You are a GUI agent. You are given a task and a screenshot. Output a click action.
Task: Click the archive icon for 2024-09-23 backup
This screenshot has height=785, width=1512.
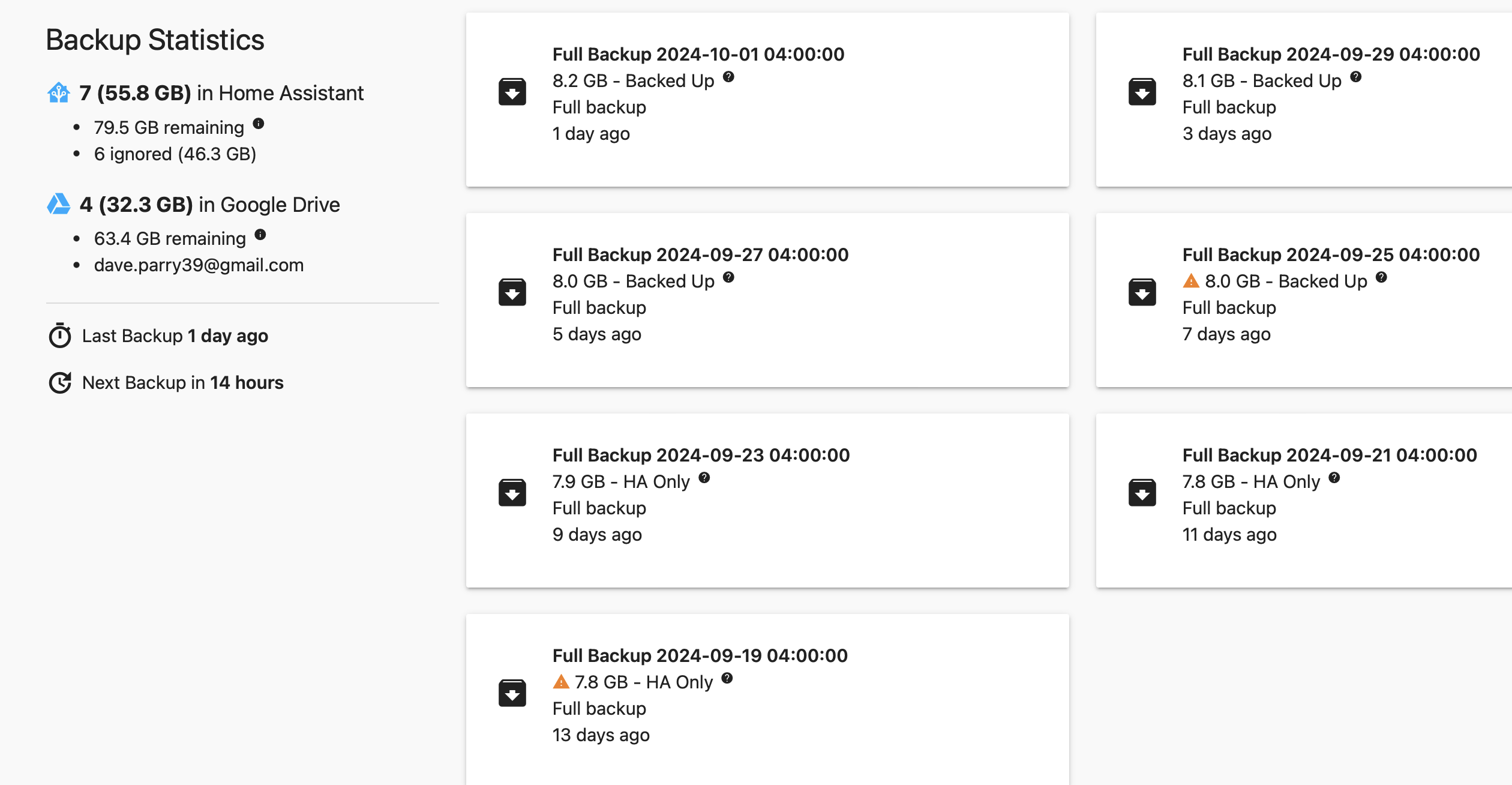click(512, 493)
